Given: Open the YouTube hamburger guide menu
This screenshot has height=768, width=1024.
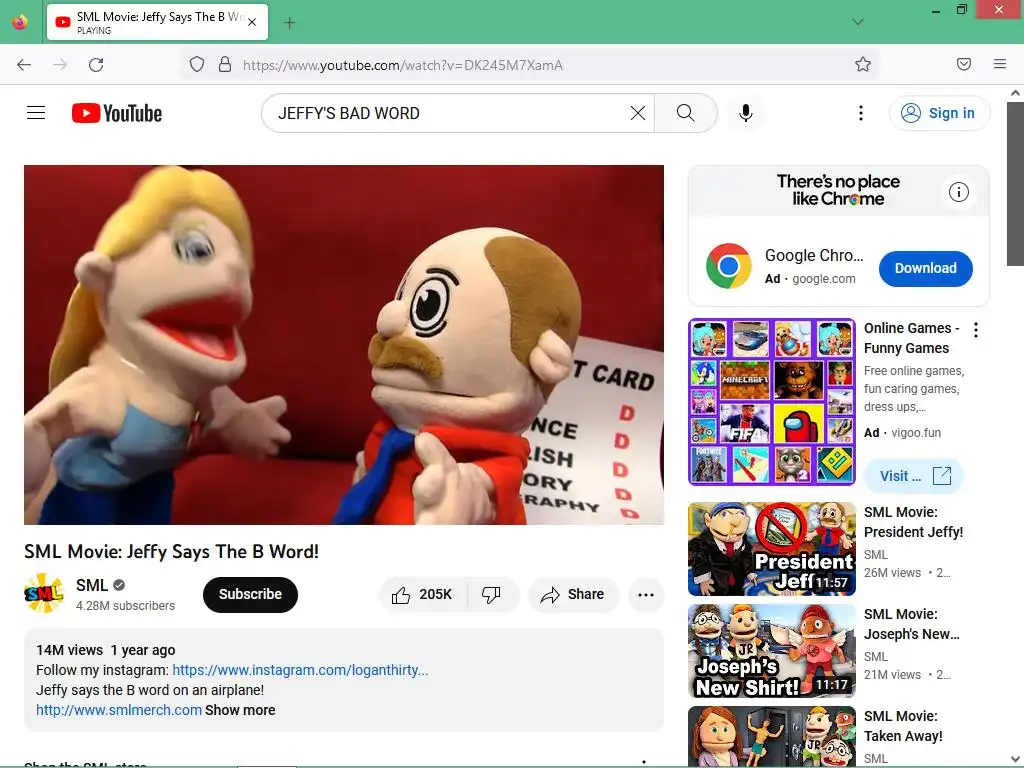Looking at the screenshot, I should [x=36, y=113].
